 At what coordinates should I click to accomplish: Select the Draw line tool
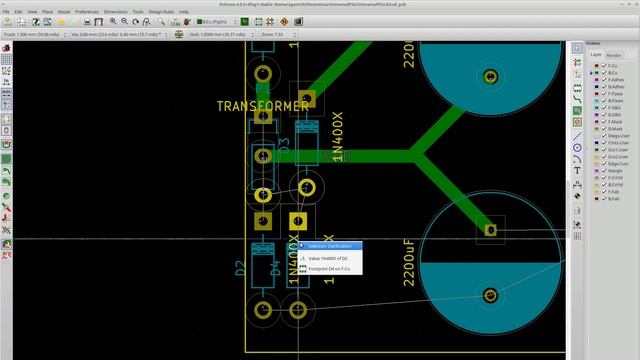[x=577, y=136]
